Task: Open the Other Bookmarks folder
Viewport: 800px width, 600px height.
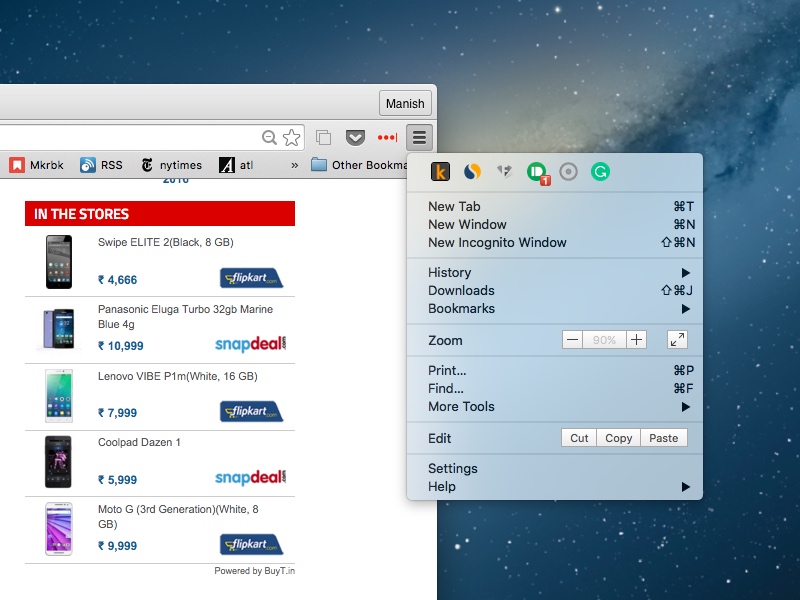Action: [x=359, y=165]
